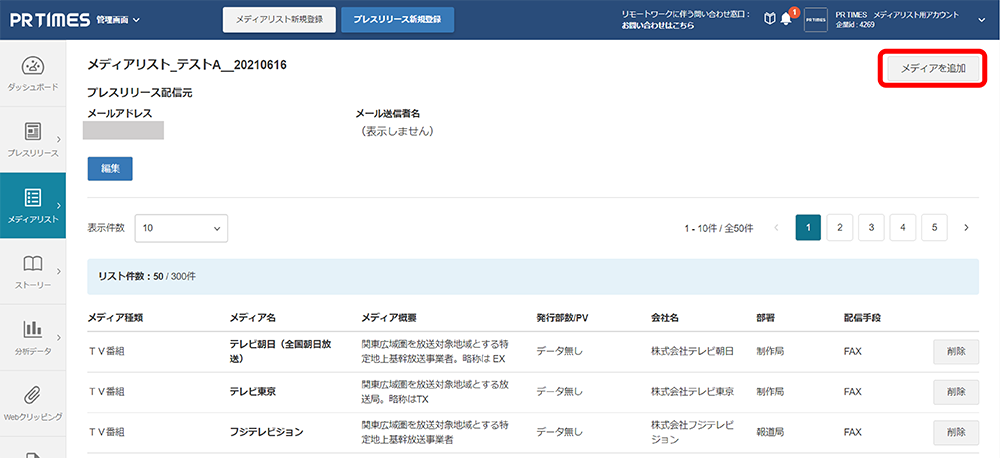The width and height of the screenshot is (1000, 458).
Task: Click list title メディアリスト_テストA__20210616
Action: pos(187,65)
